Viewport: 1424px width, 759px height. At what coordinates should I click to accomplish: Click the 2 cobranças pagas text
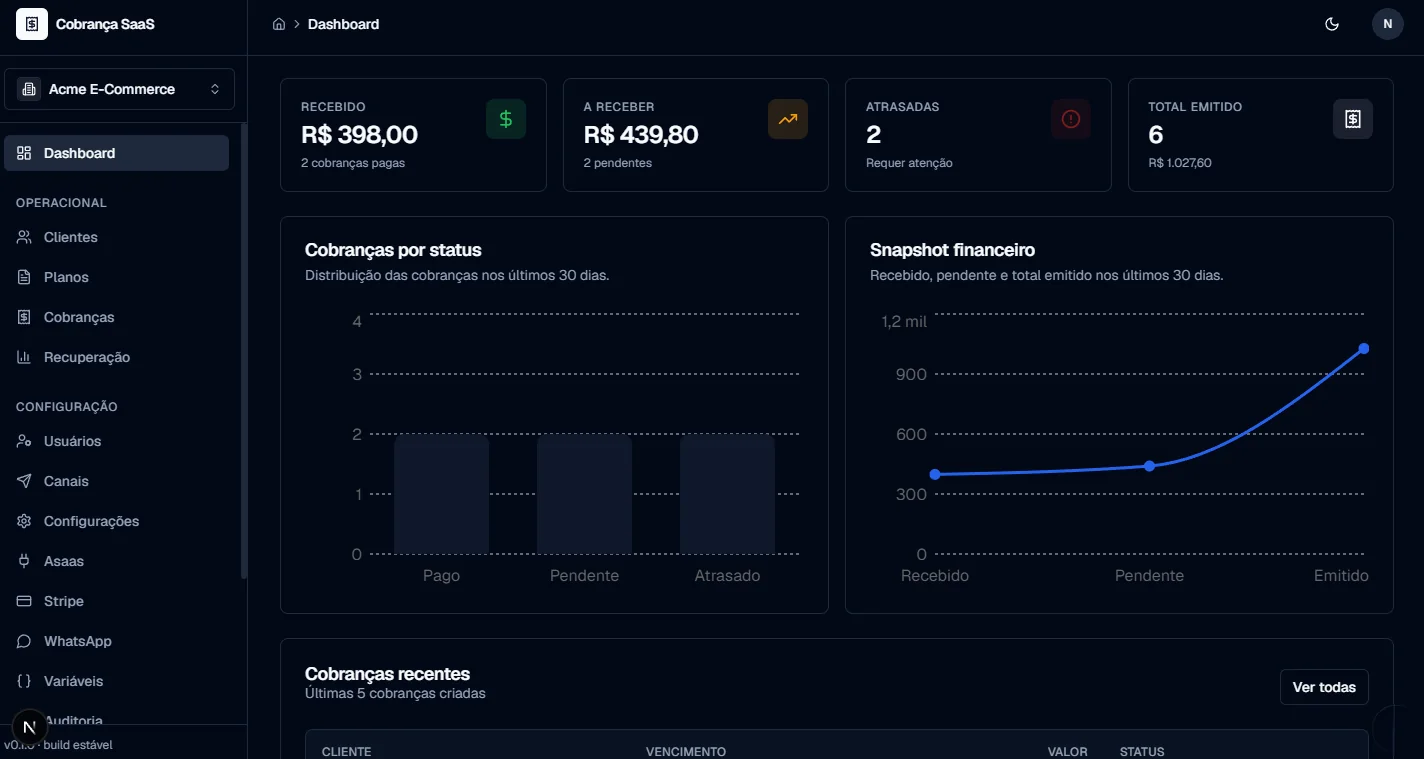(353, 163)
